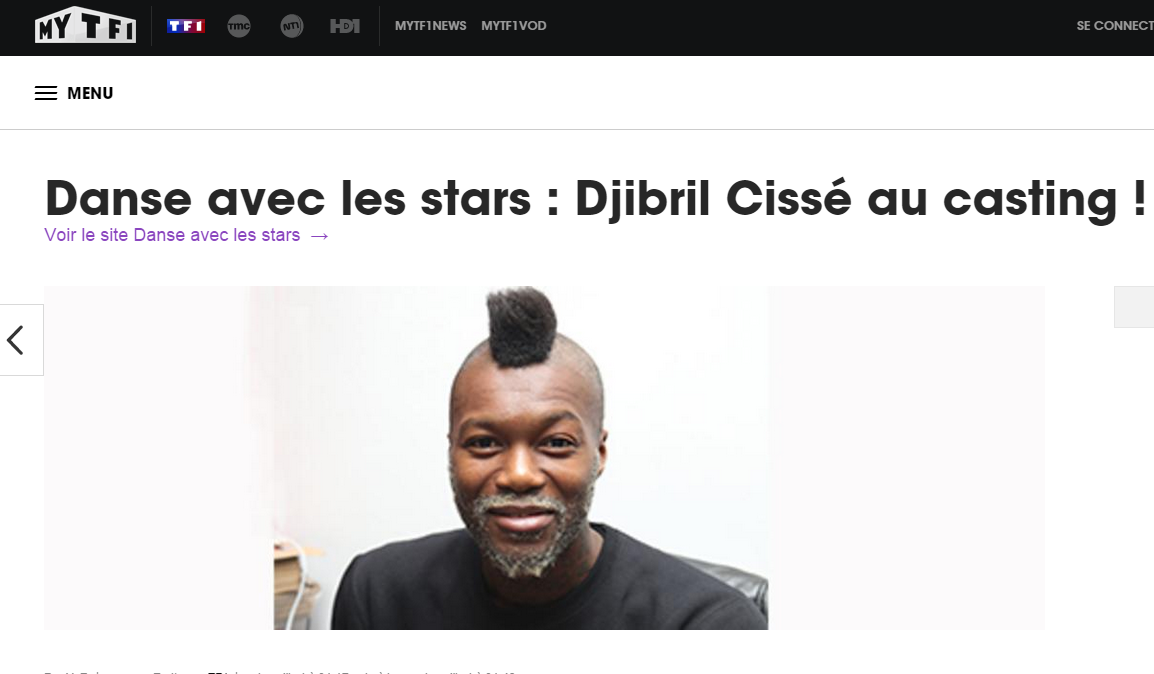The image size is (1154, 674).
Task: Select the NT1 channel icon
Action: click(291, 26)
